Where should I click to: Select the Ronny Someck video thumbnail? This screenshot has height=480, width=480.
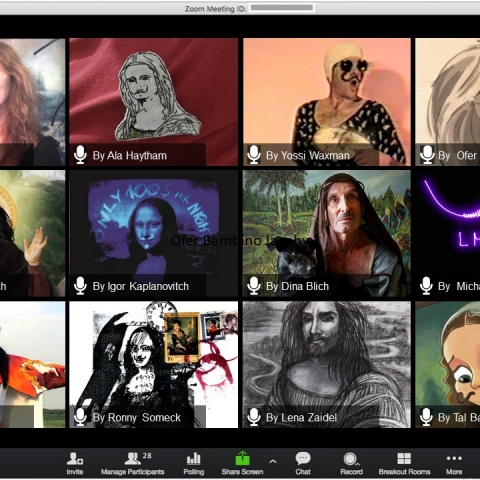[x=154, y=364]
